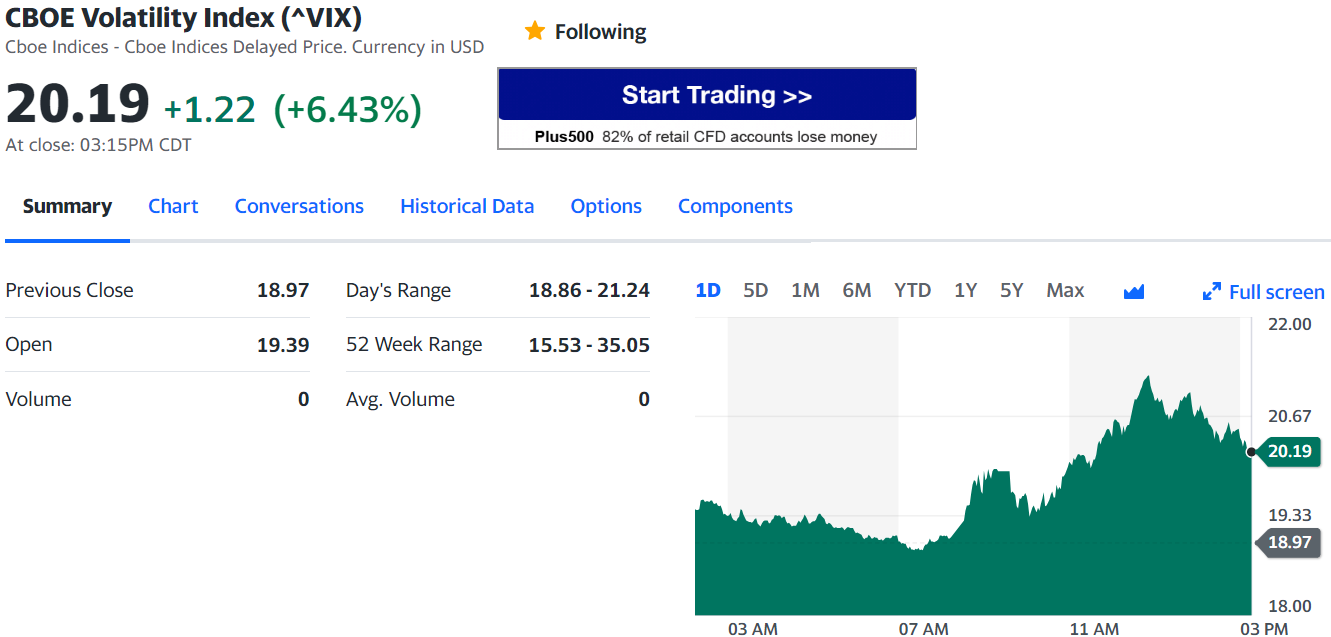Click the 20.67 y-axis label
Image resolution: width=1331 pixels, height=637 pixels.
(x=1289, y=416)
